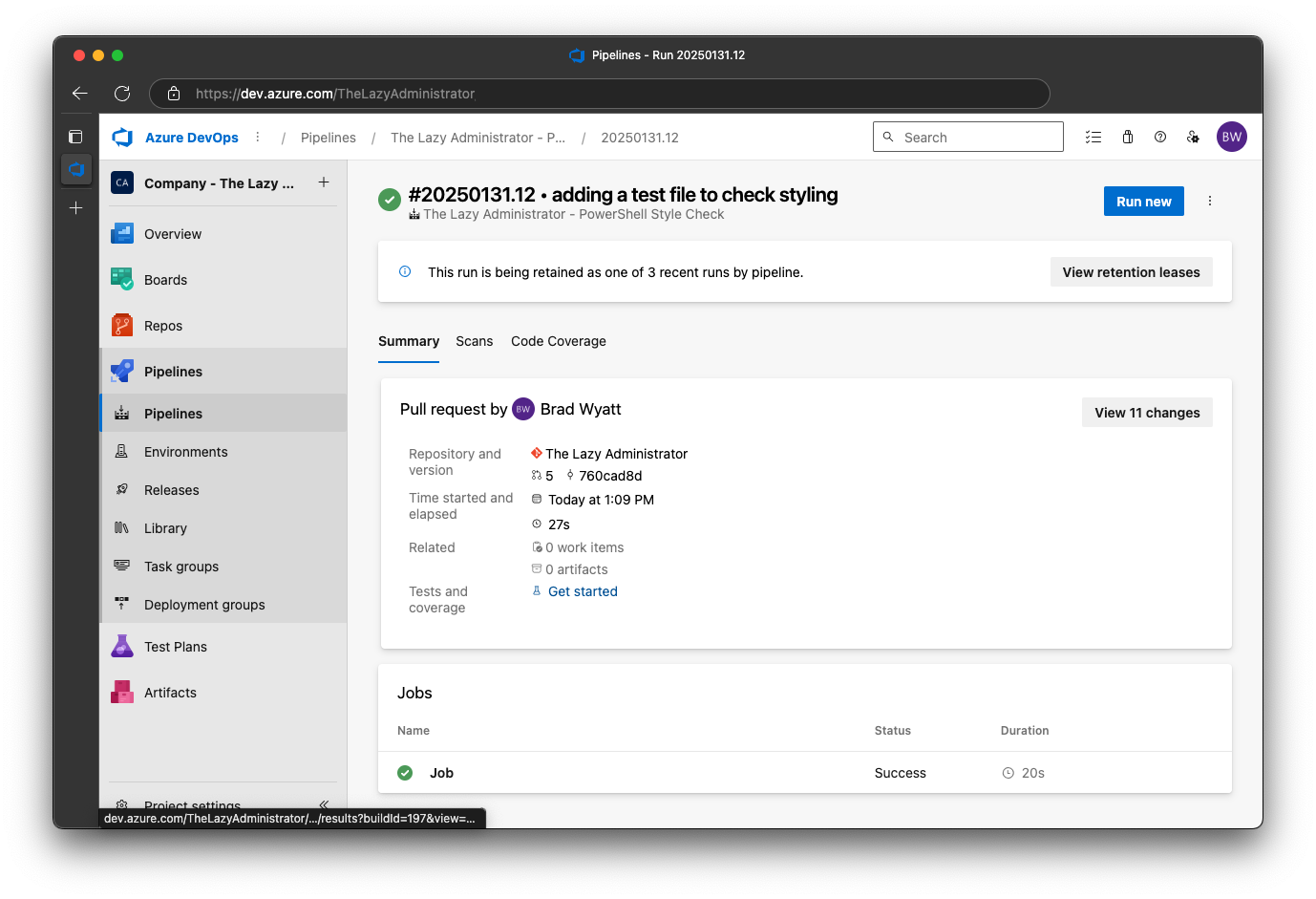The width and height of the screenshot is (1316, 899).
Task: Switch to the Scans tab
Action: click(x=474, y=341)
